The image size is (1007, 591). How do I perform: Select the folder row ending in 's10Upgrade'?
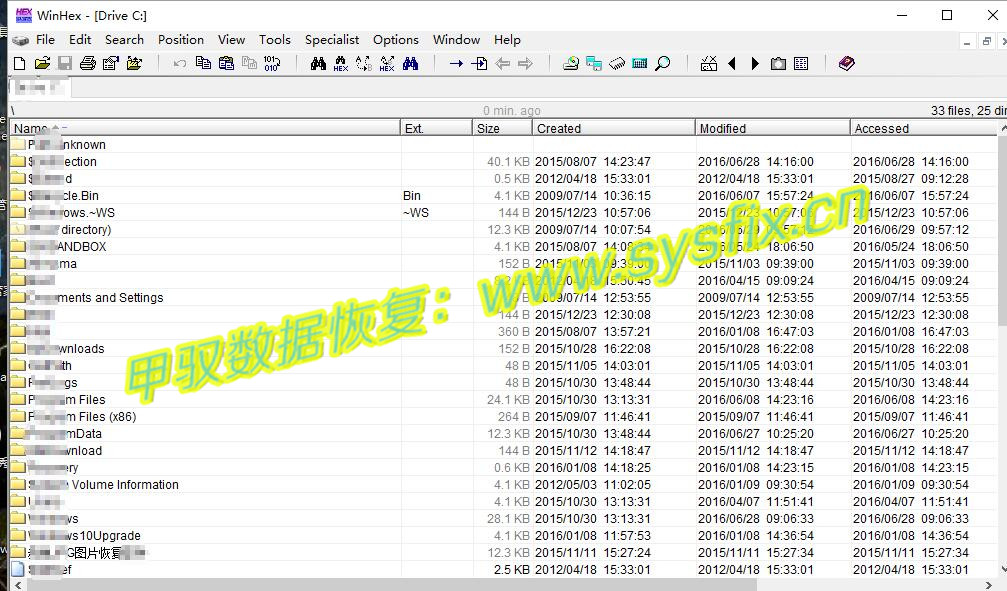(504, 535)
